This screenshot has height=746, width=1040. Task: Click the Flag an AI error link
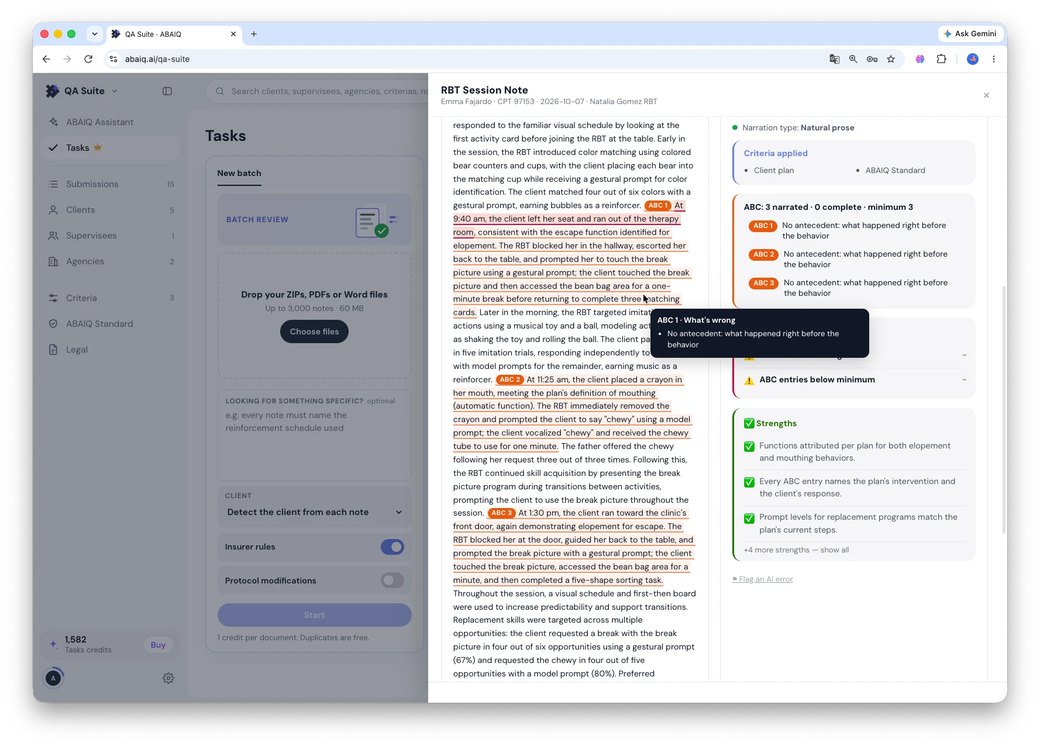pos(763,579)
